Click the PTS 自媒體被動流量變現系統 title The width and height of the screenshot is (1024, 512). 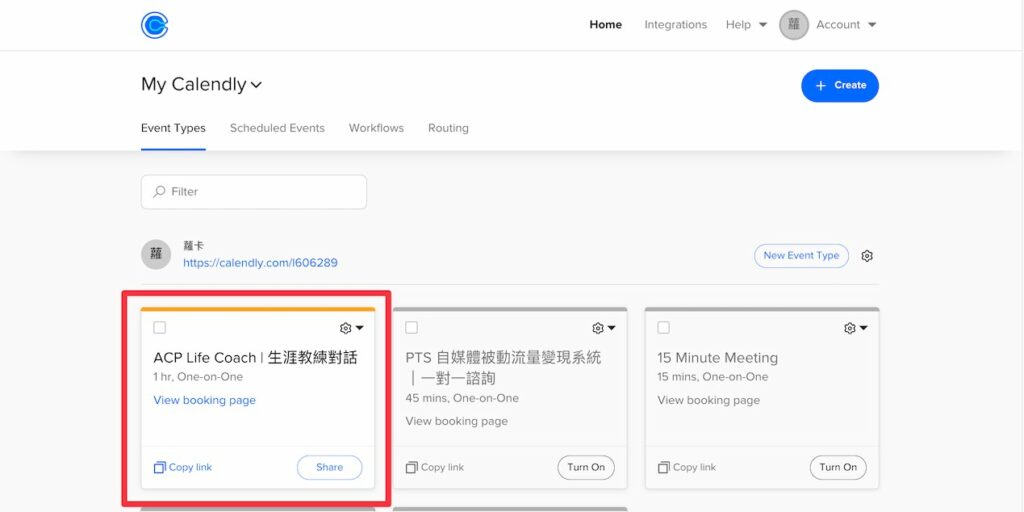504,368
